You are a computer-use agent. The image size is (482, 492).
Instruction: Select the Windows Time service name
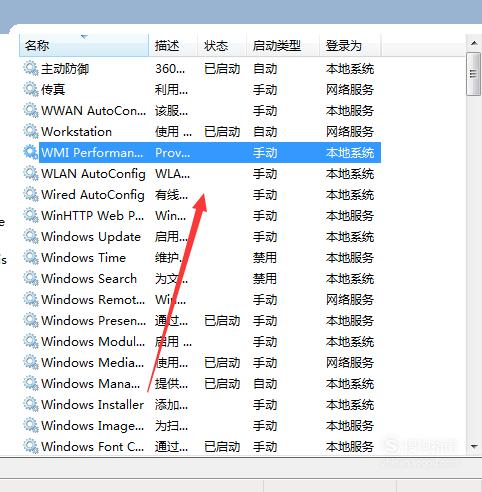click(x=83, y=258)
